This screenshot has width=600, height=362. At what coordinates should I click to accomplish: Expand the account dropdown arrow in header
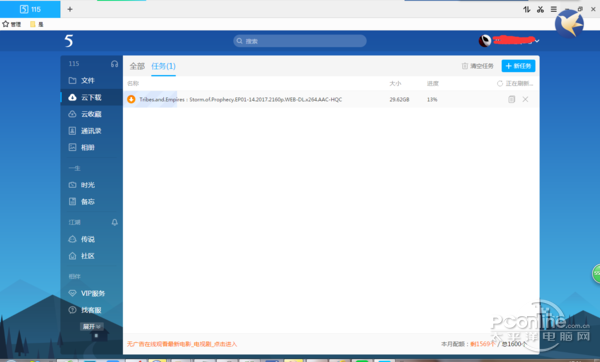(x=537, y=41)
